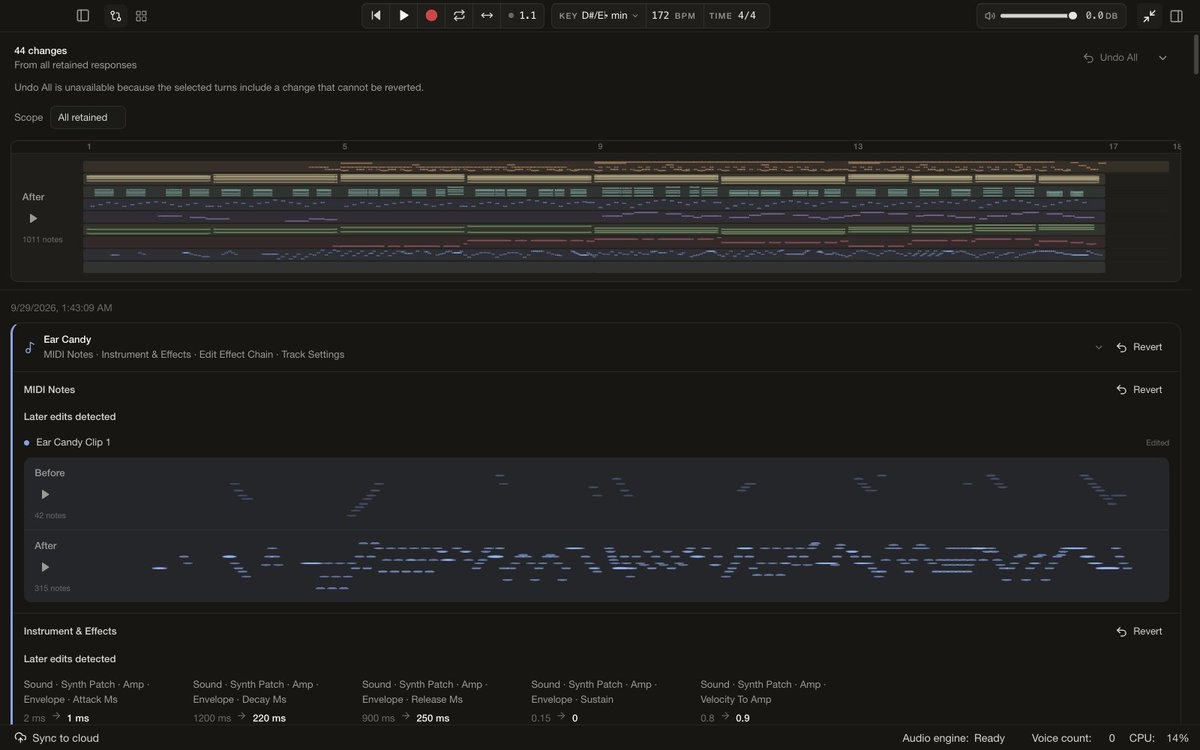Click the collapse view arrows icon
This screenshot has height=750, width=1200.
[1149, 16]
